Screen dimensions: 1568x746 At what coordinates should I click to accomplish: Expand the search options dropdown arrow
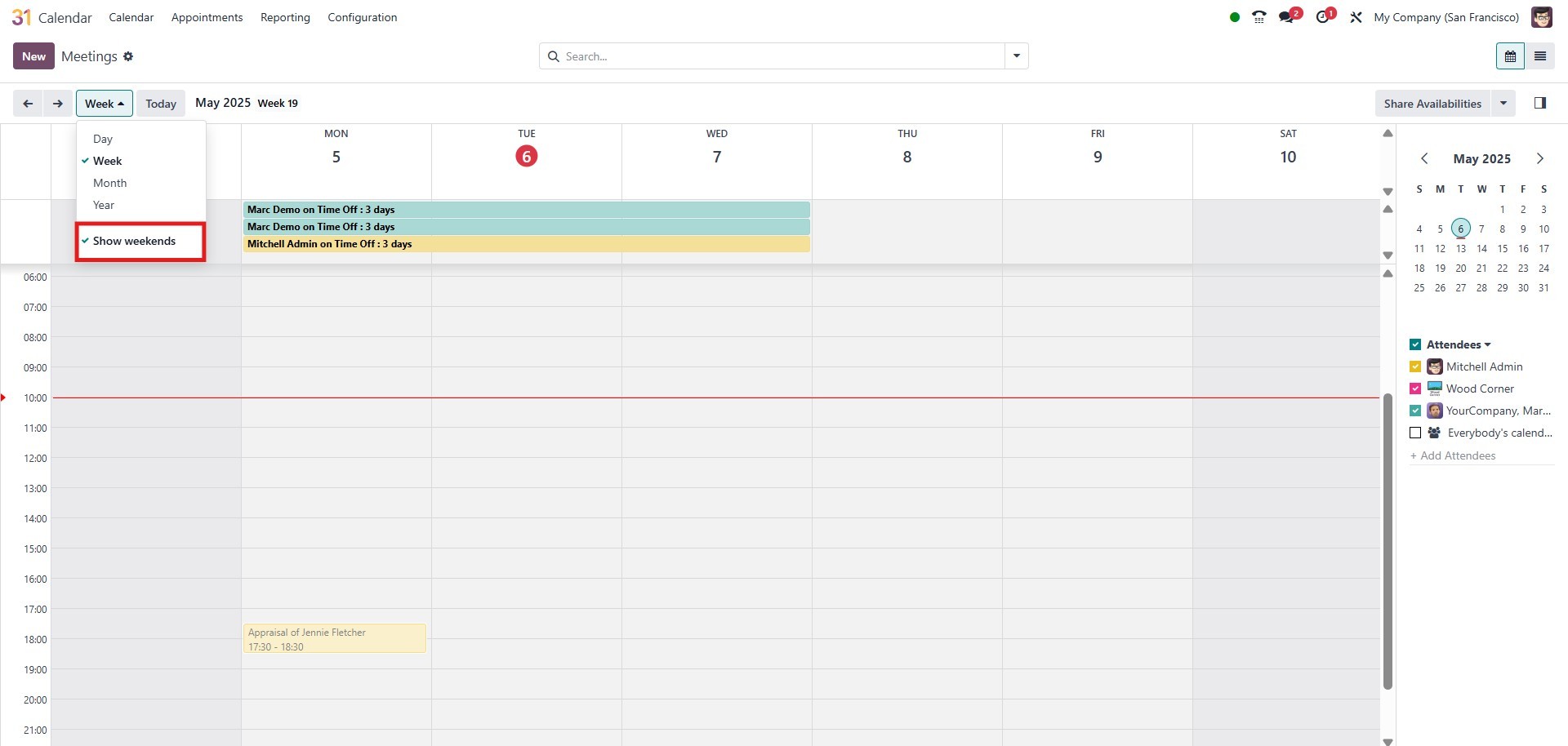coord(1017,56)
